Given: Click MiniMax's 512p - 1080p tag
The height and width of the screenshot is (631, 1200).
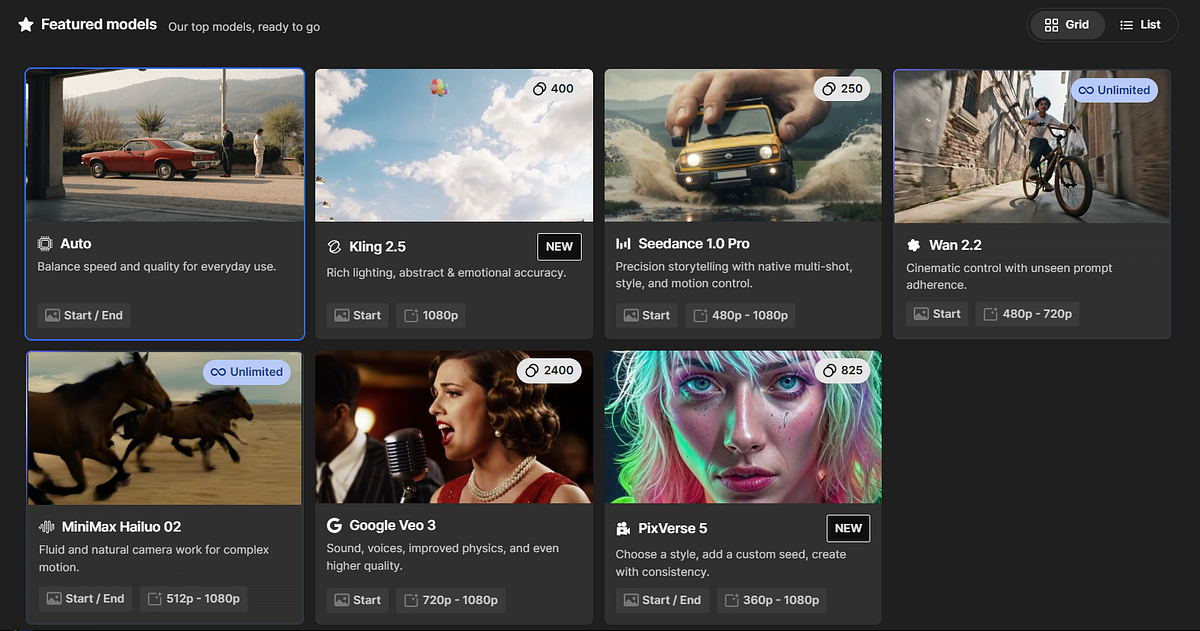Looking at the screenshot, I should pyautogui.click(x=194, y=599).
